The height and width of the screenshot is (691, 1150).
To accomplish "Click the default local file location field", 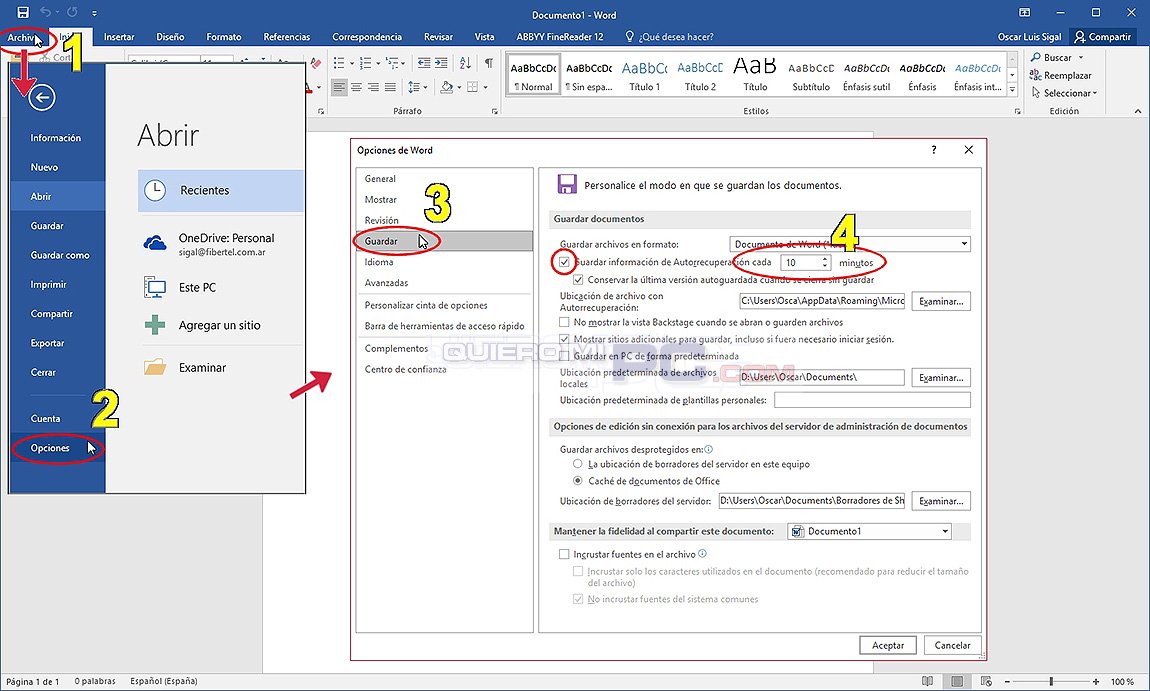I will tap(821, 377).
